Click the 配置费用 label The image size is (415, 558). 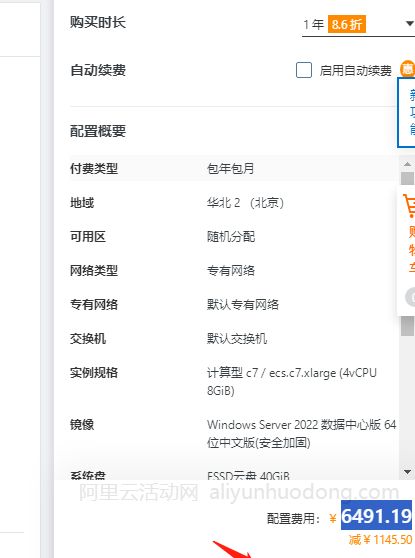293,518
